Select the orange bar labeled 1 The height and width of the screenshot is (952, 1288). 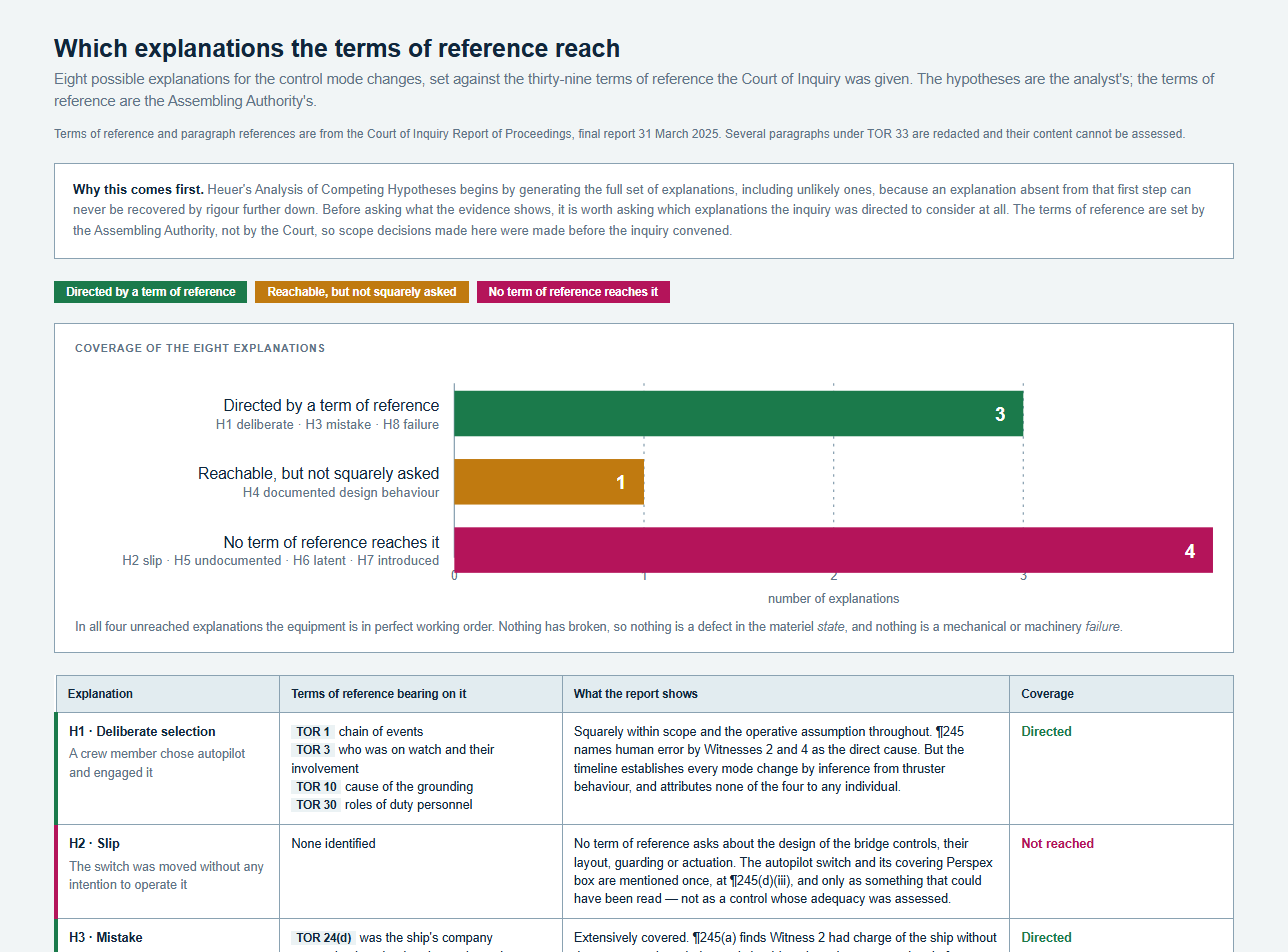[x=549, y=482]
